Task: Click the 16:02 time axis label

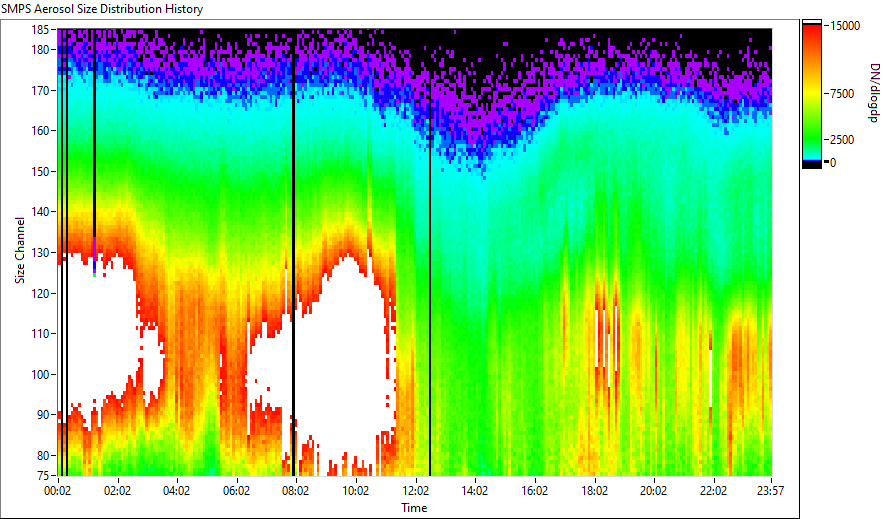Action: (x=534, y=491)
